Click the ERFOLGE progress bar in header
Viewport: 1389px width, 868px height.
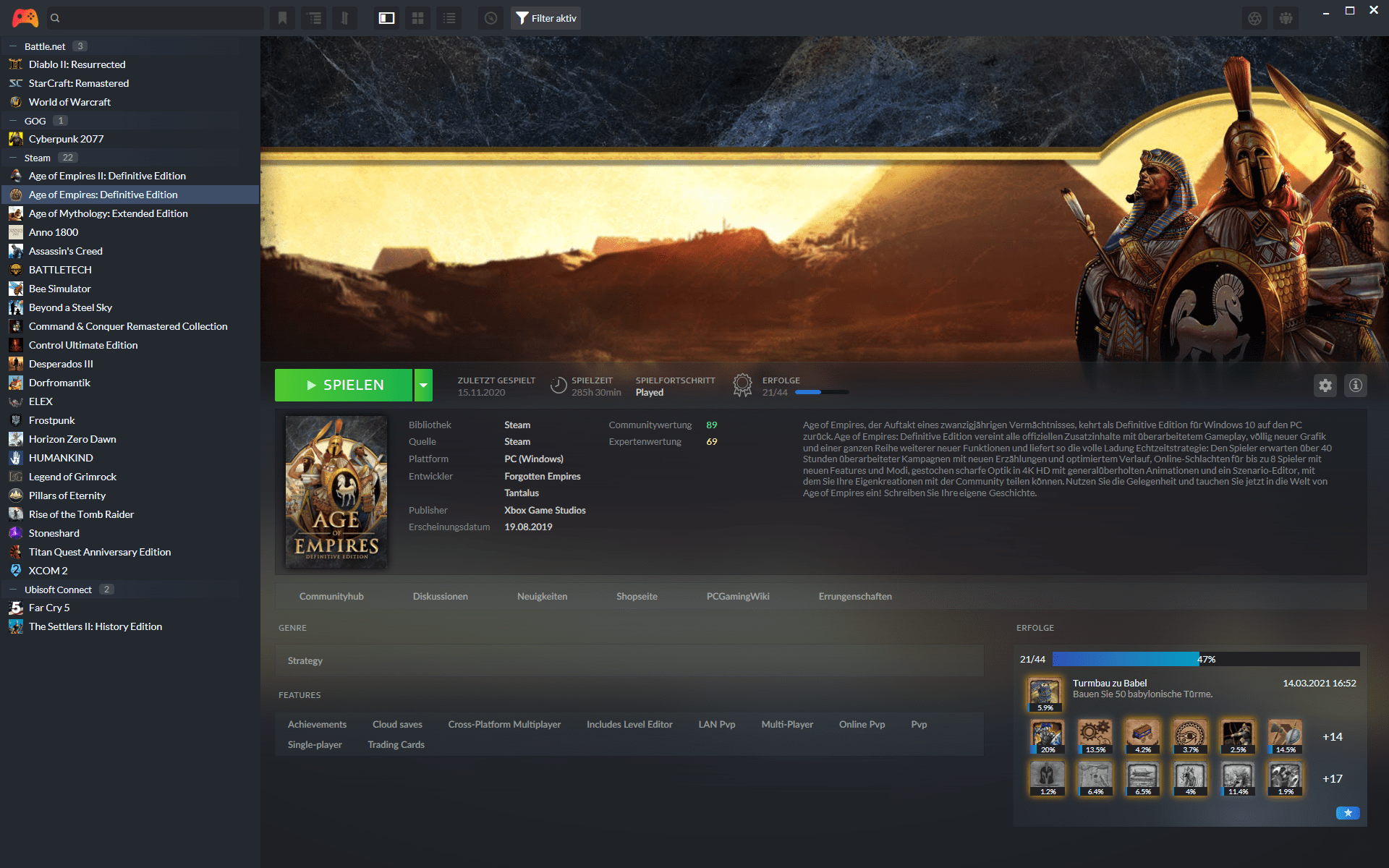pos(822,392)
